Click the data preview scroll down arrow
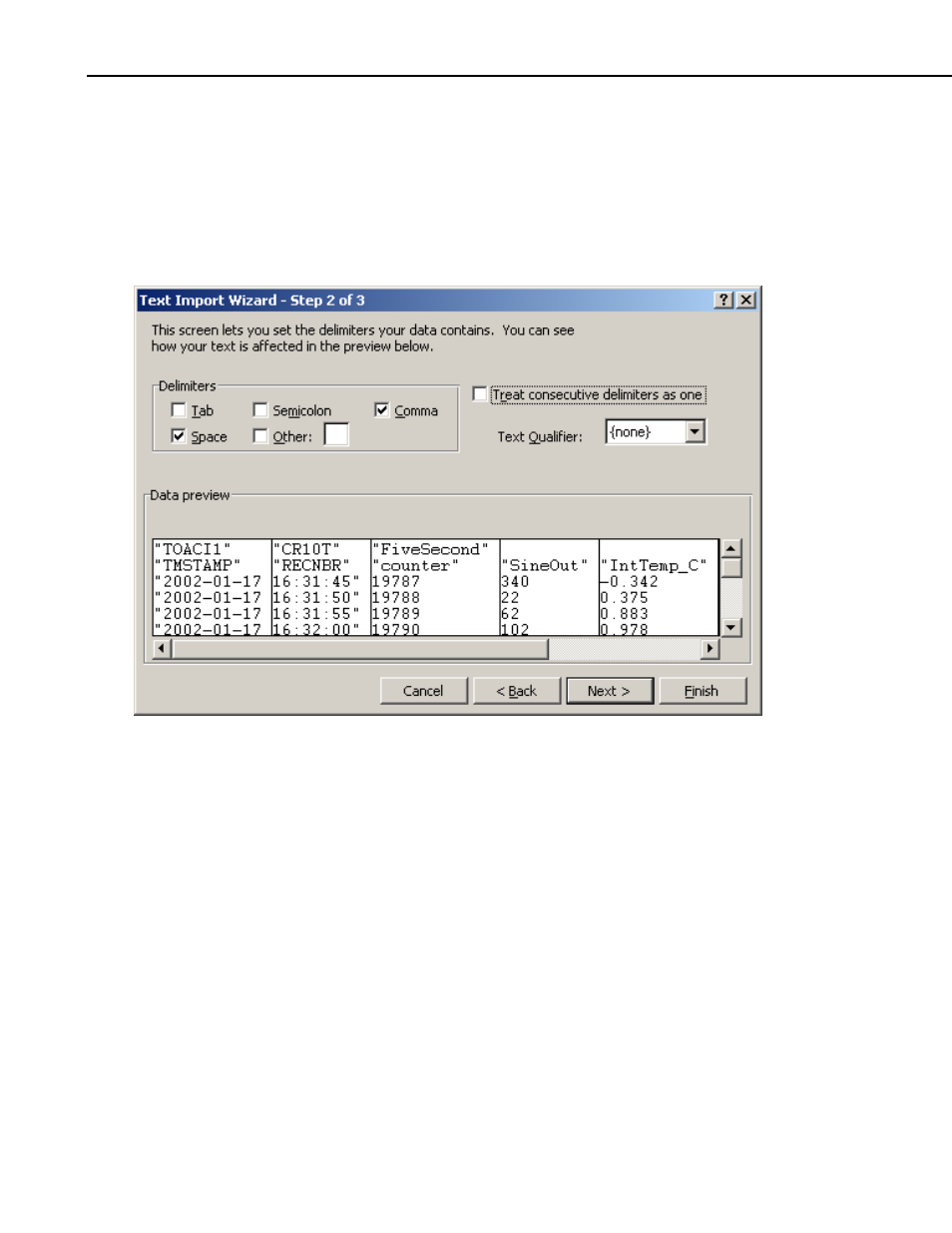Viewport: 952px width, 1233px height. pos(731,627)
